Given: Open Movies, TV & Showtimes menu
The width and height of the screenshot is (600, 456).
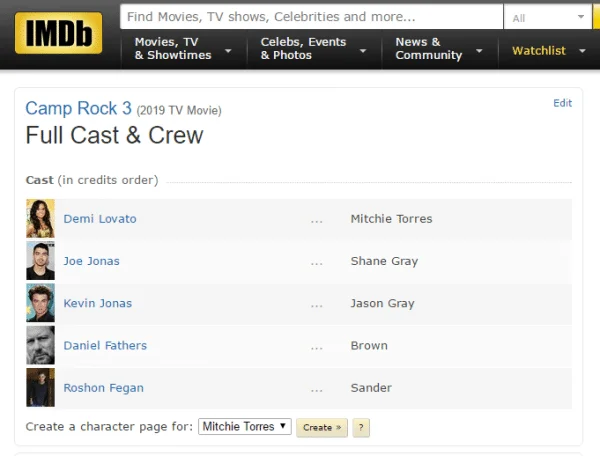Looking at the screenshot, I should [183, 49].
